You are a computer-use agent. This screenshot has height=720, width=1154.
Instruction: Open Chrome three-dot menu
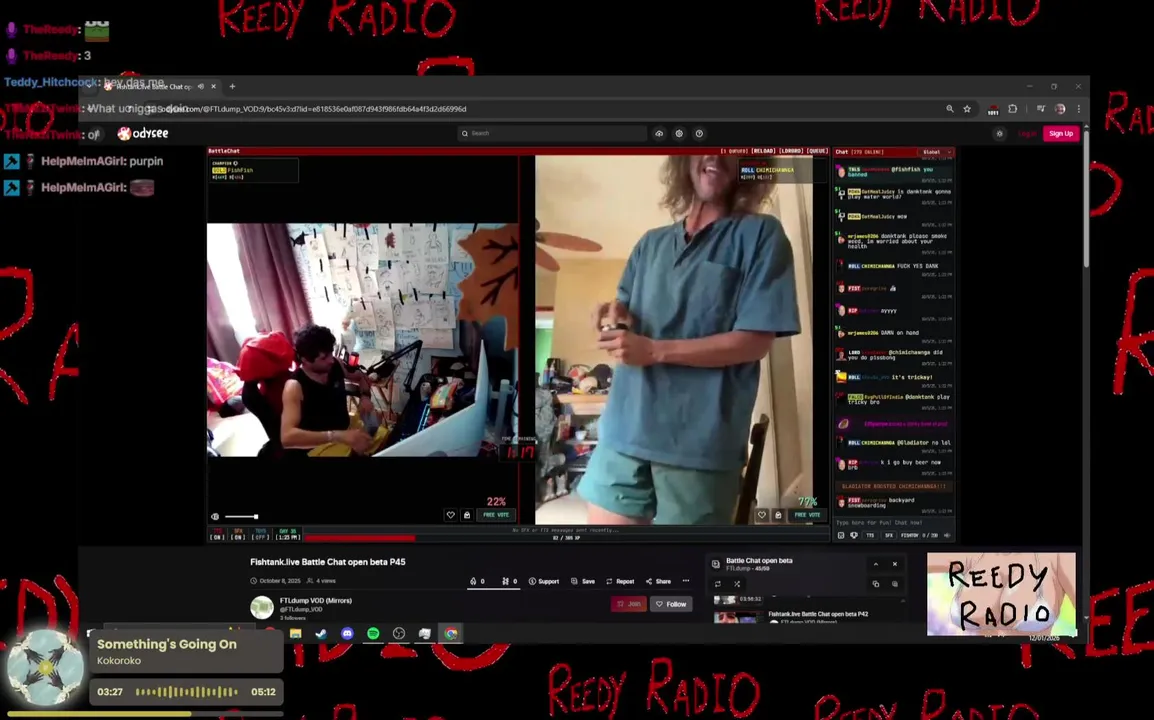pos(1079,109)
